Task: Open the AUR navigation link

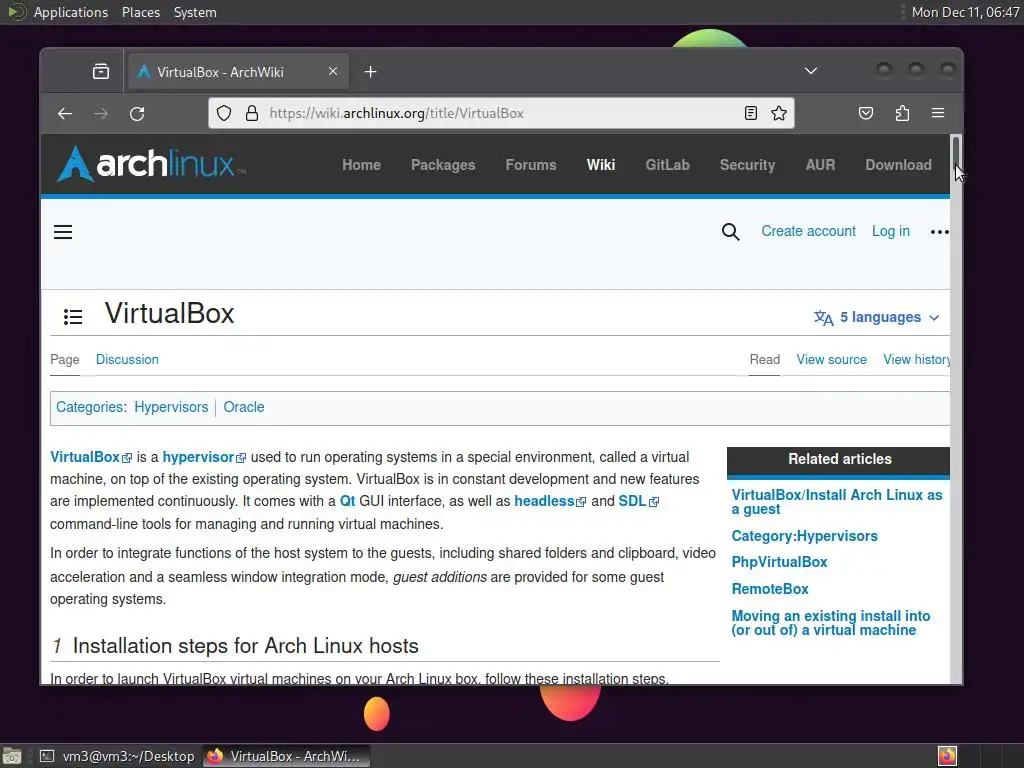Action: [820, 165]
